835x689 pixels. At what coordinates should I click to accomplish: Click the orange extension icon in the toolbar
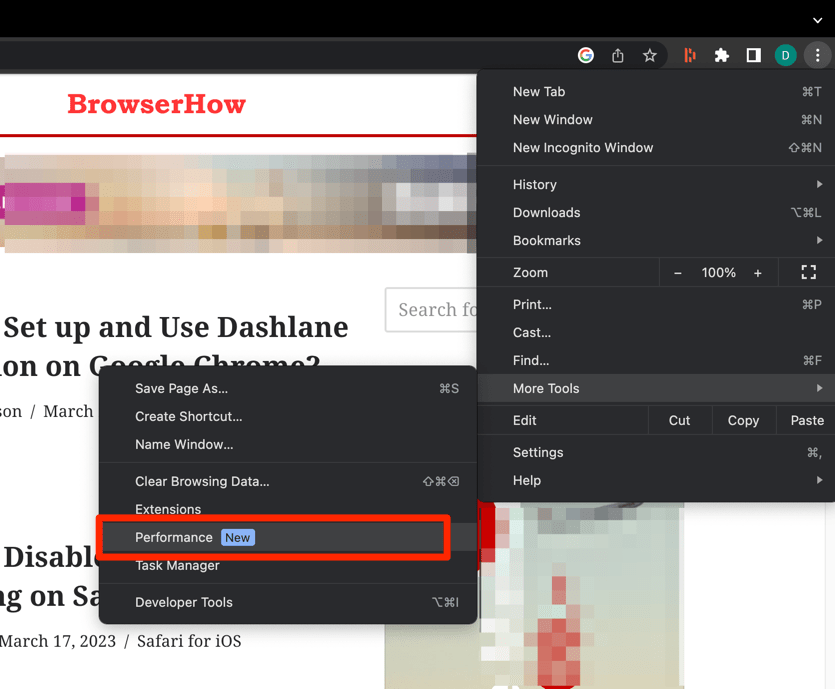[x=689, y=55]
